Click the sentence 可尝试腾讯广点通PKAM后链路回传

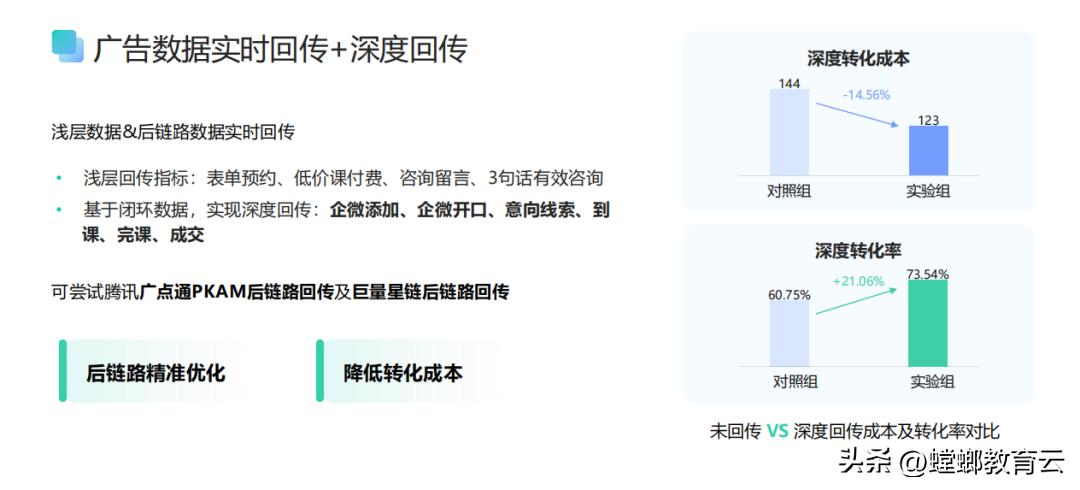(280, 292)
